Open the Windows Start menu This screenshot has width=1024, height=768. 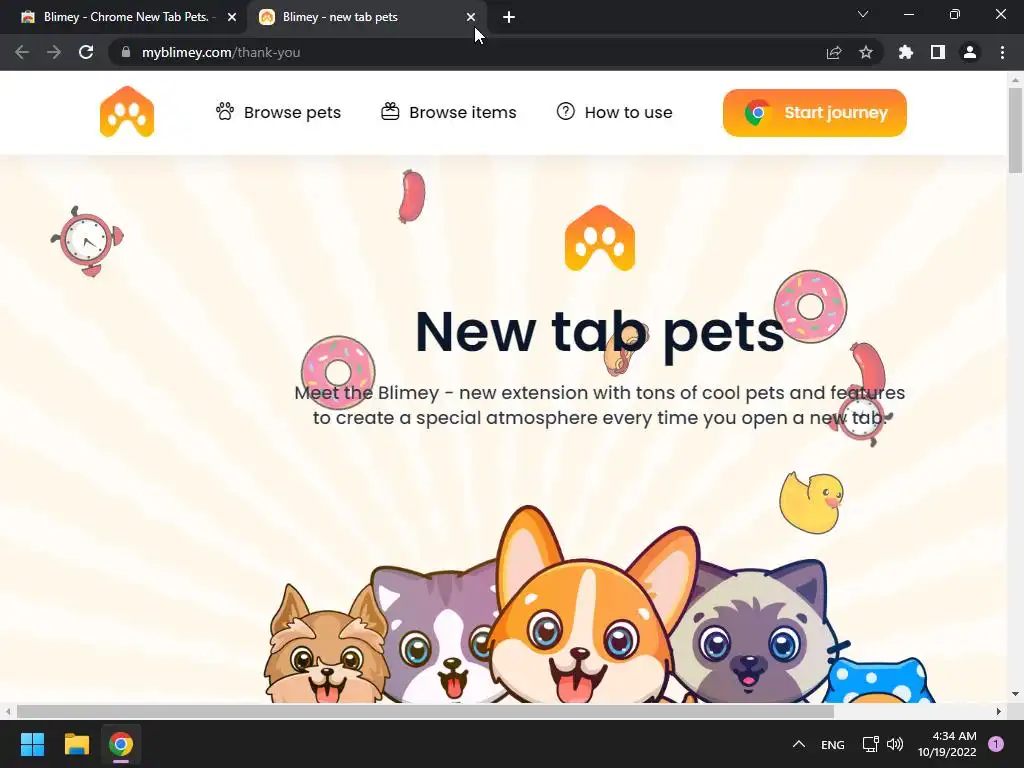pos(32,744)
